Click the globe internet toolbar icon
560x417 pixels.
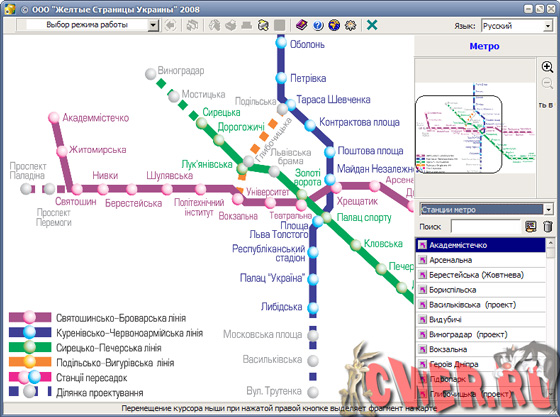tap(334, 25)
